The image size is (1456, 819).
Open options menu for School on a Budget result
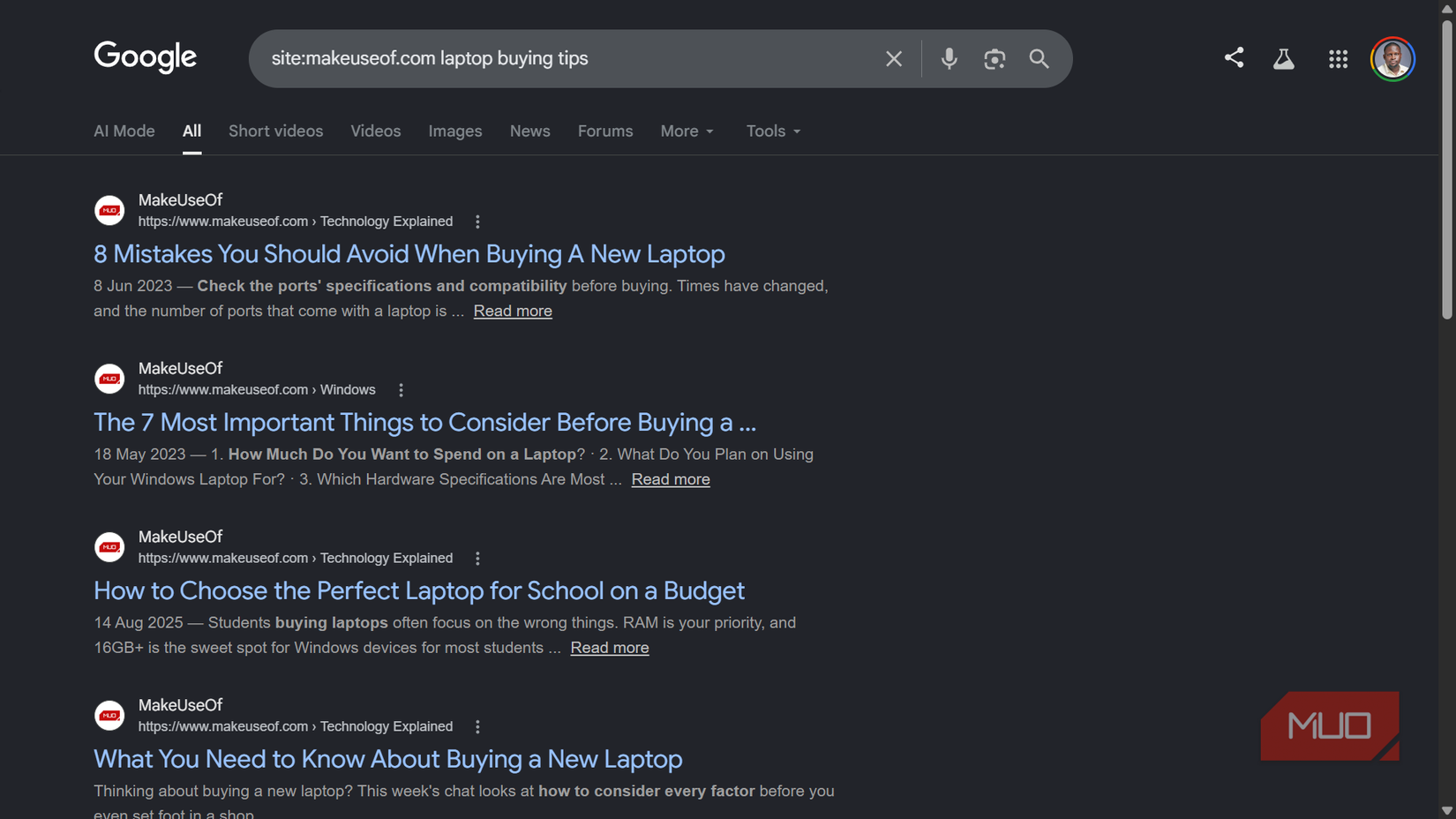pos(477,559)
